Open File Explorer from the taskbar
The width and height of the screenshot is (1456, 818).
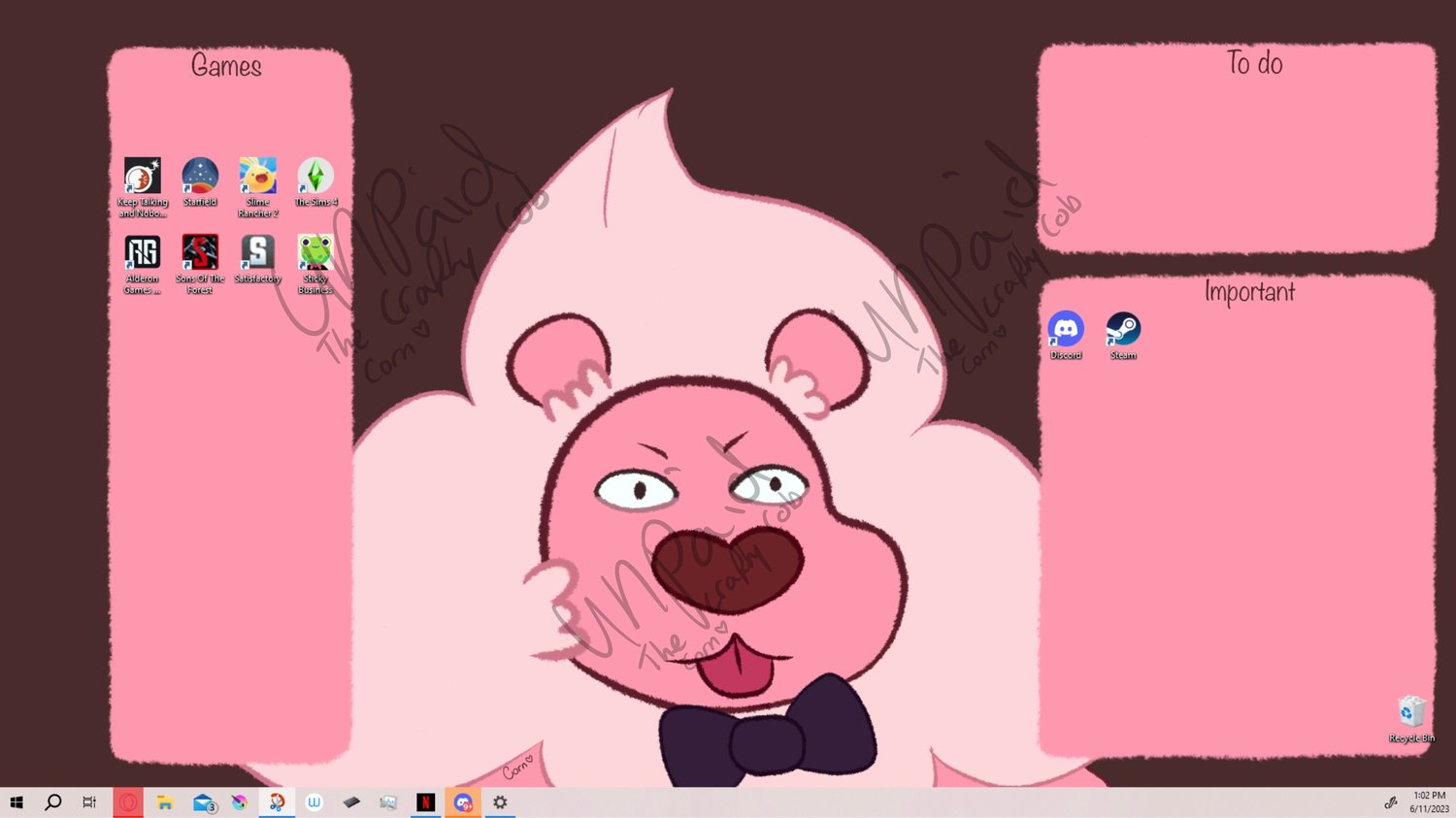pyautogui.click(x=165, y=802)
